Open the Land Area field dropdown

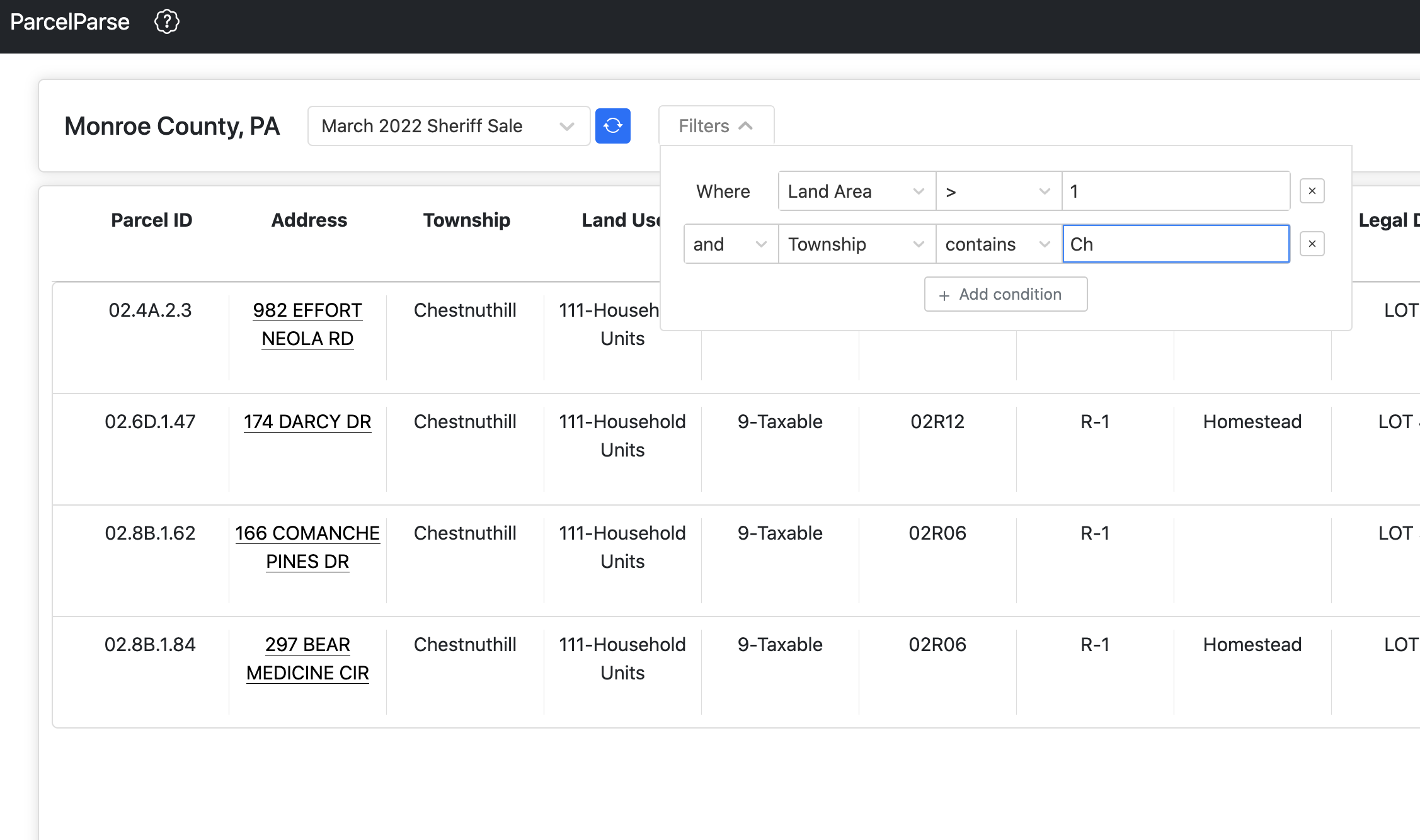856,191
